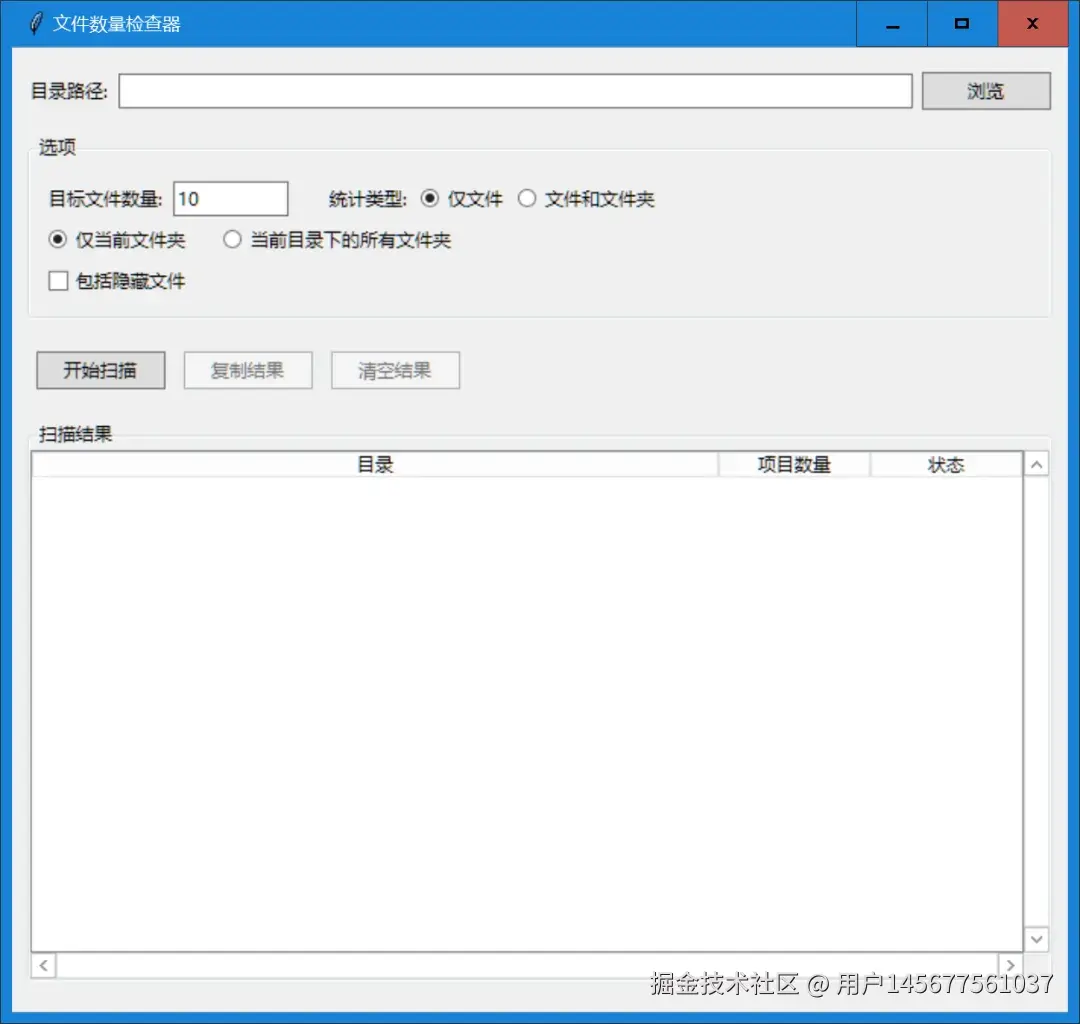Select the 文件和文件夹 radio option
This screenshot has width=1080, height=1024.
(527, 198)
